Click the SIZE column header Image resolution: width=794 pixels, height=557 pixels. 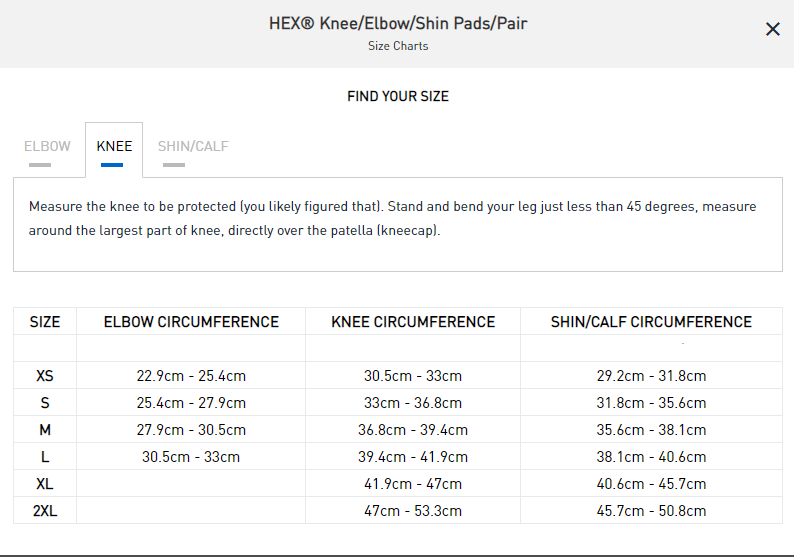click(x=45, y=322)
